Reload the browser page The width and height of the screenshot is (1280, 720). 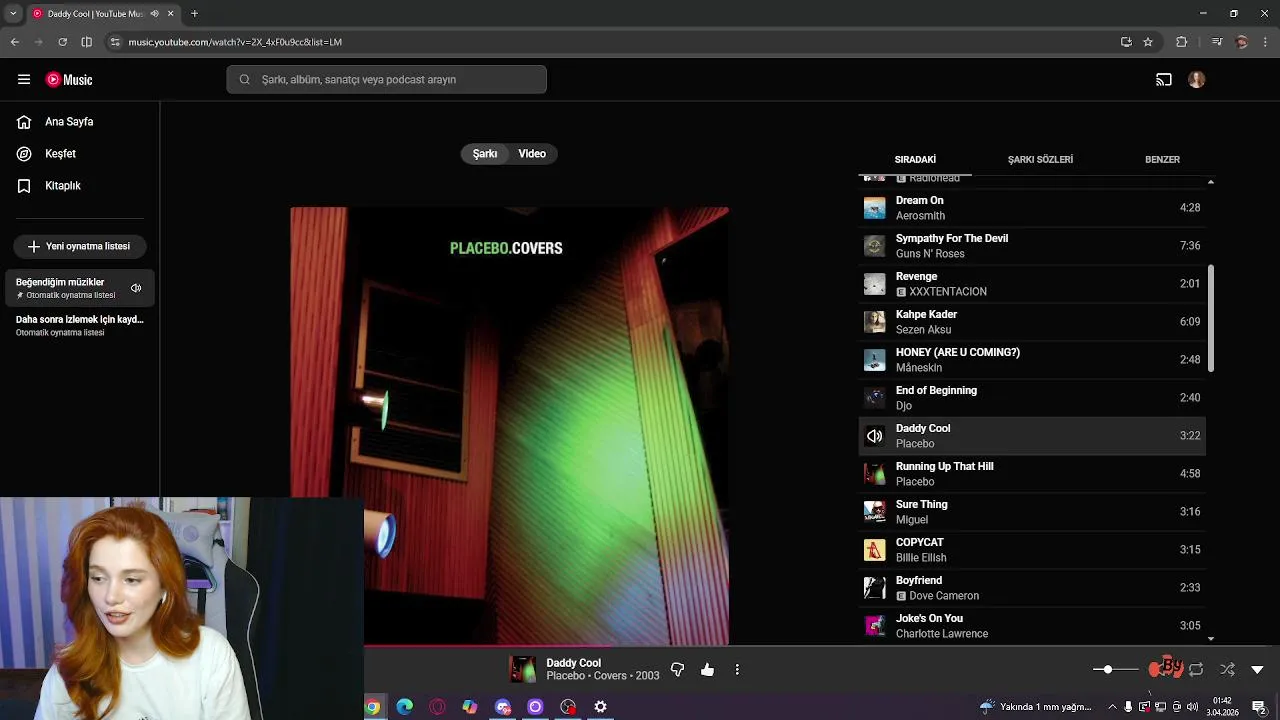click(x=62, y=42)
